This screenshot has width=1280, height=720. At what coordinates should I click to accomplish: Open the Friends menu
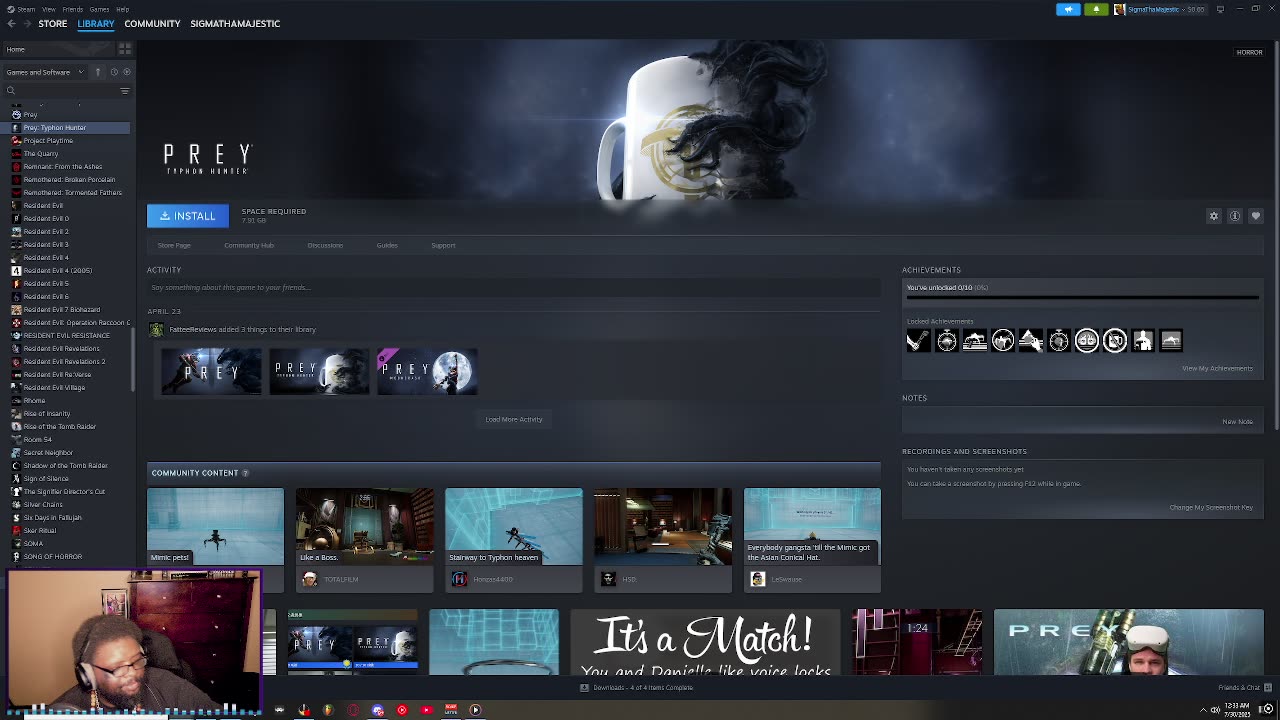tap(73, 9)
